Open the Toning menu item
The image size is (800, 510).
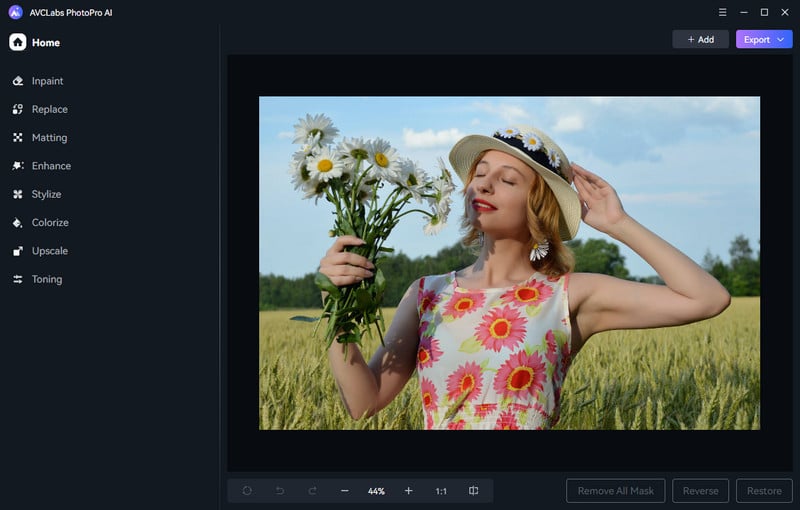pyautogui.click(x=47, y=279)
